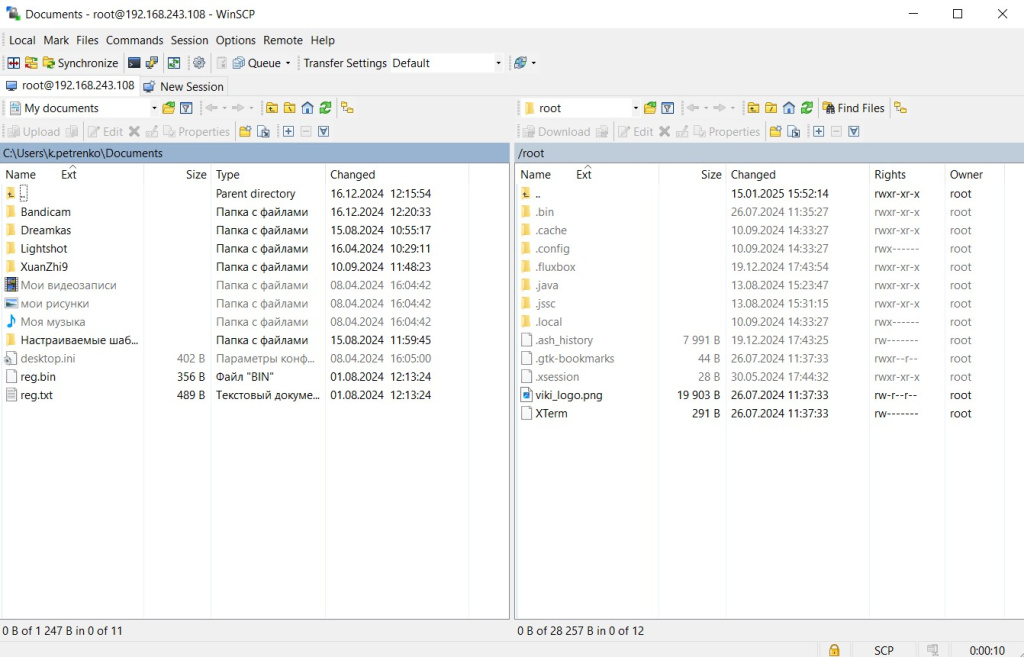Toggle the local directory tree view
Image resolution: width=1024 pixels, height=657 pixels.
(x=347, y=108)
